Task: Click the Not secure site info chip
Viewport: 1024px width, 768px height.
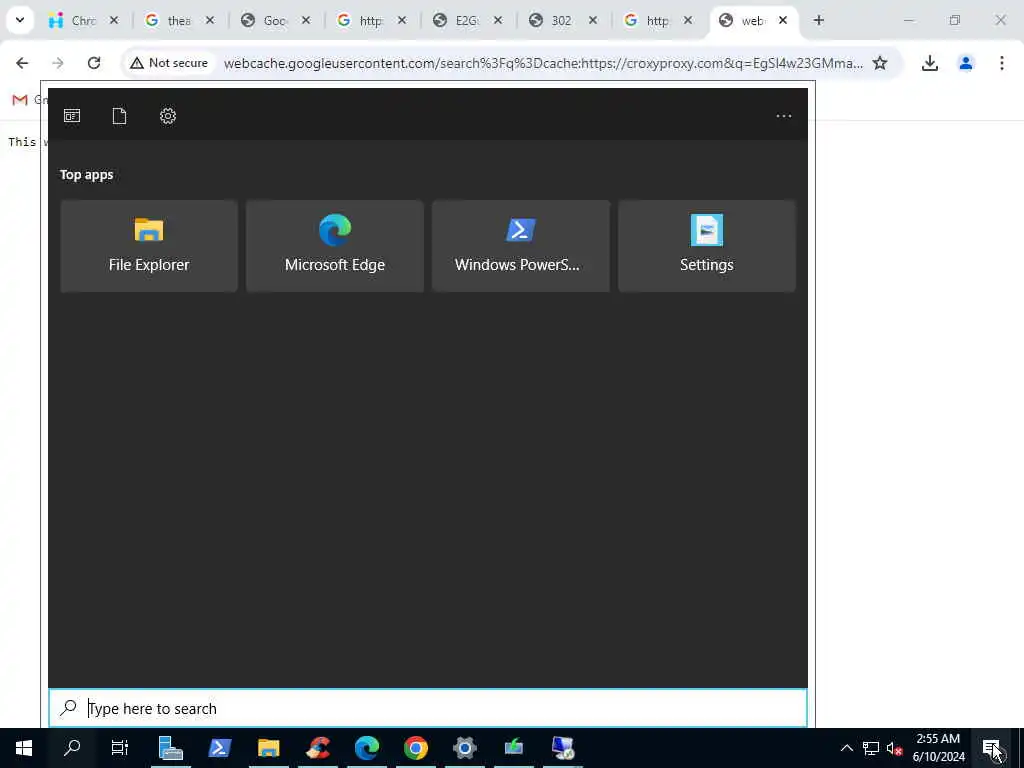Action: coord(169,63)
